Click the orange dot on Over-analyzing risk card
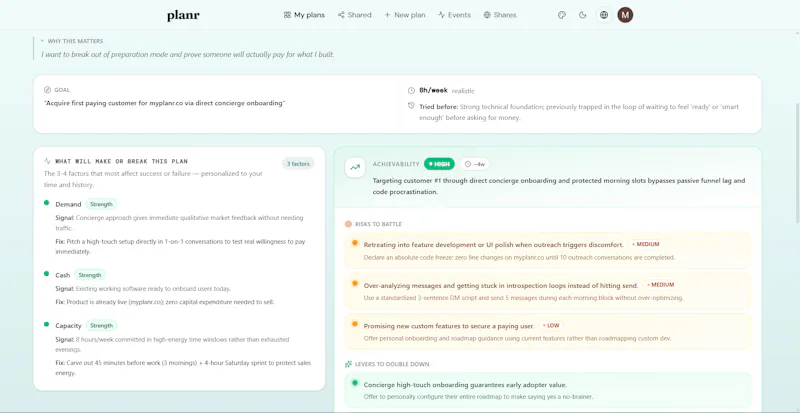Image resolution: width=800 pixels, height=413 pixels. [x=355, y=283]
